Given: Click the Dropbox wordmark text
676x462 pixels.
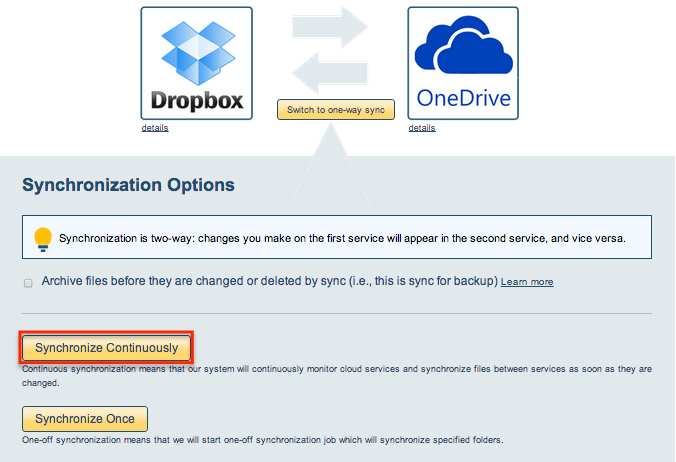Looking at the screenshot, I should click(197, 100).
